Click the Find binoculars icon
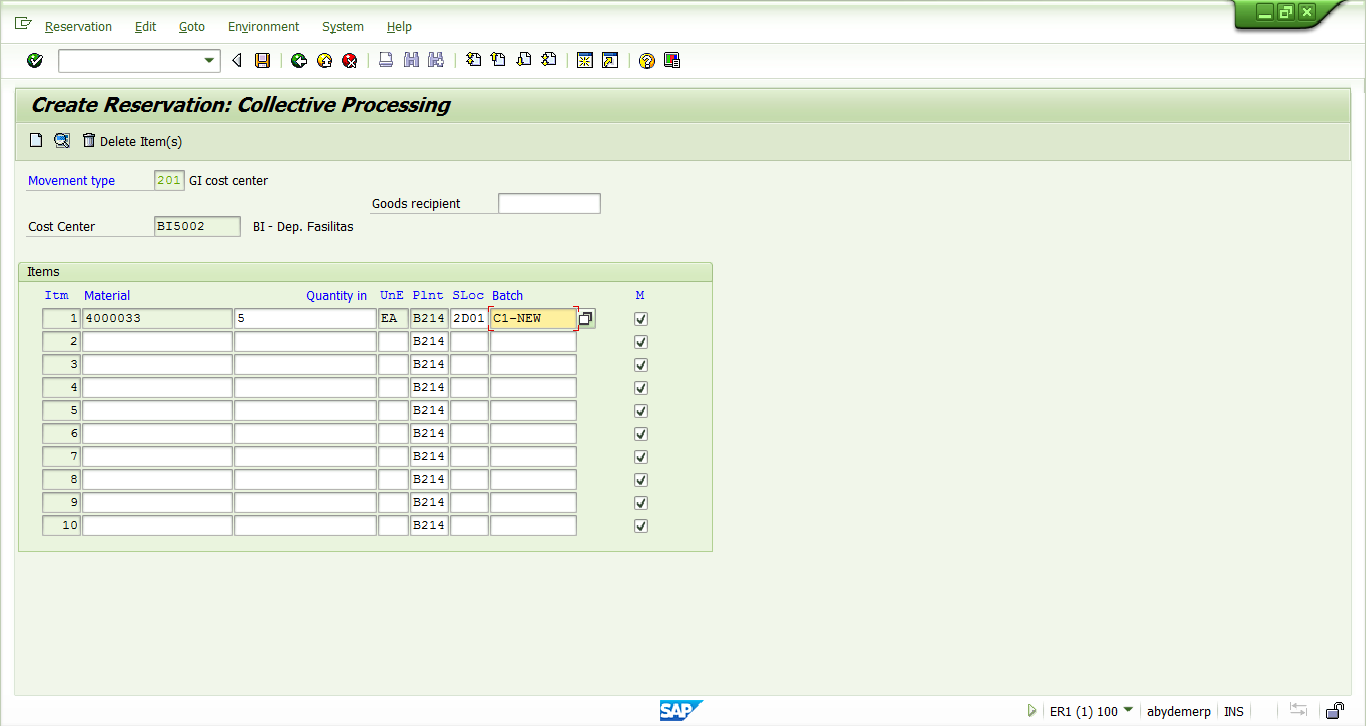The image size is (1366, 726). (411, 60)
